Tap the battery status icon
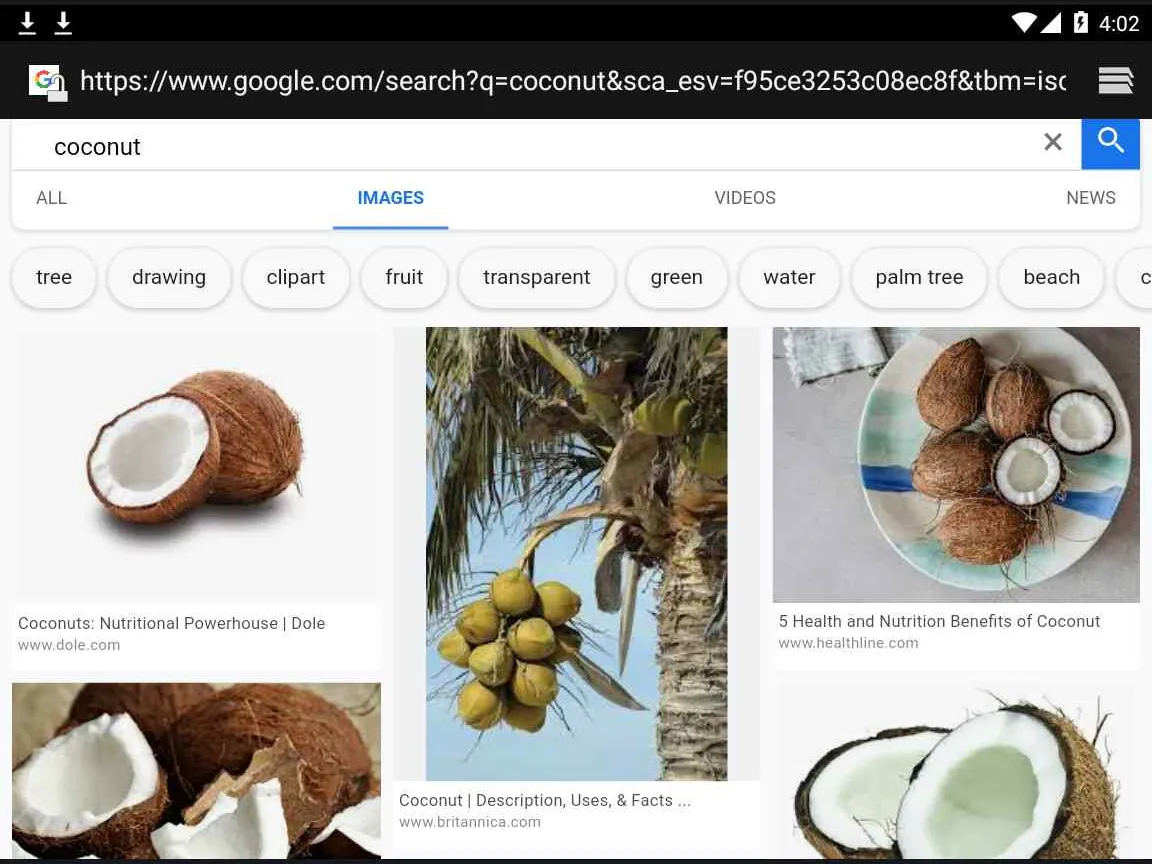 coord(1080,23)
